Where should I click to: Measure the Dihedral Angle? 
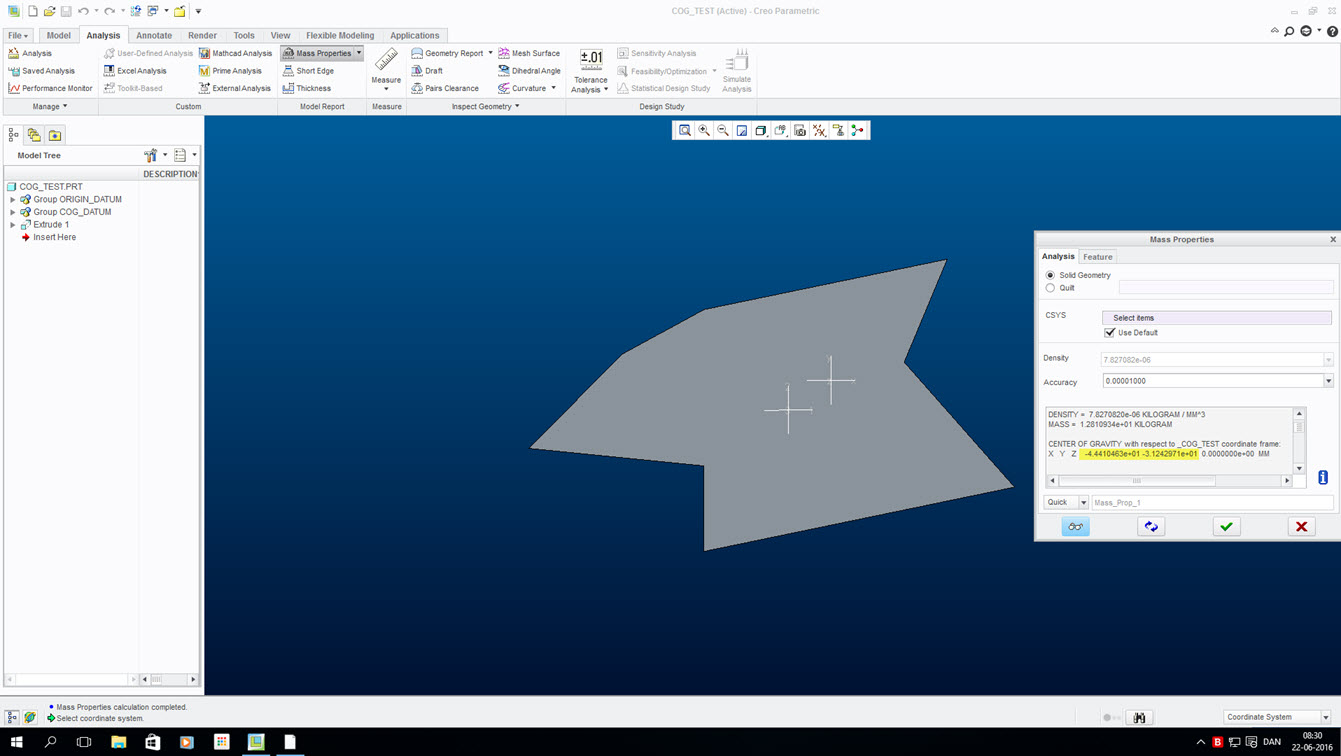pyautogui.click(x=529, y=71)
